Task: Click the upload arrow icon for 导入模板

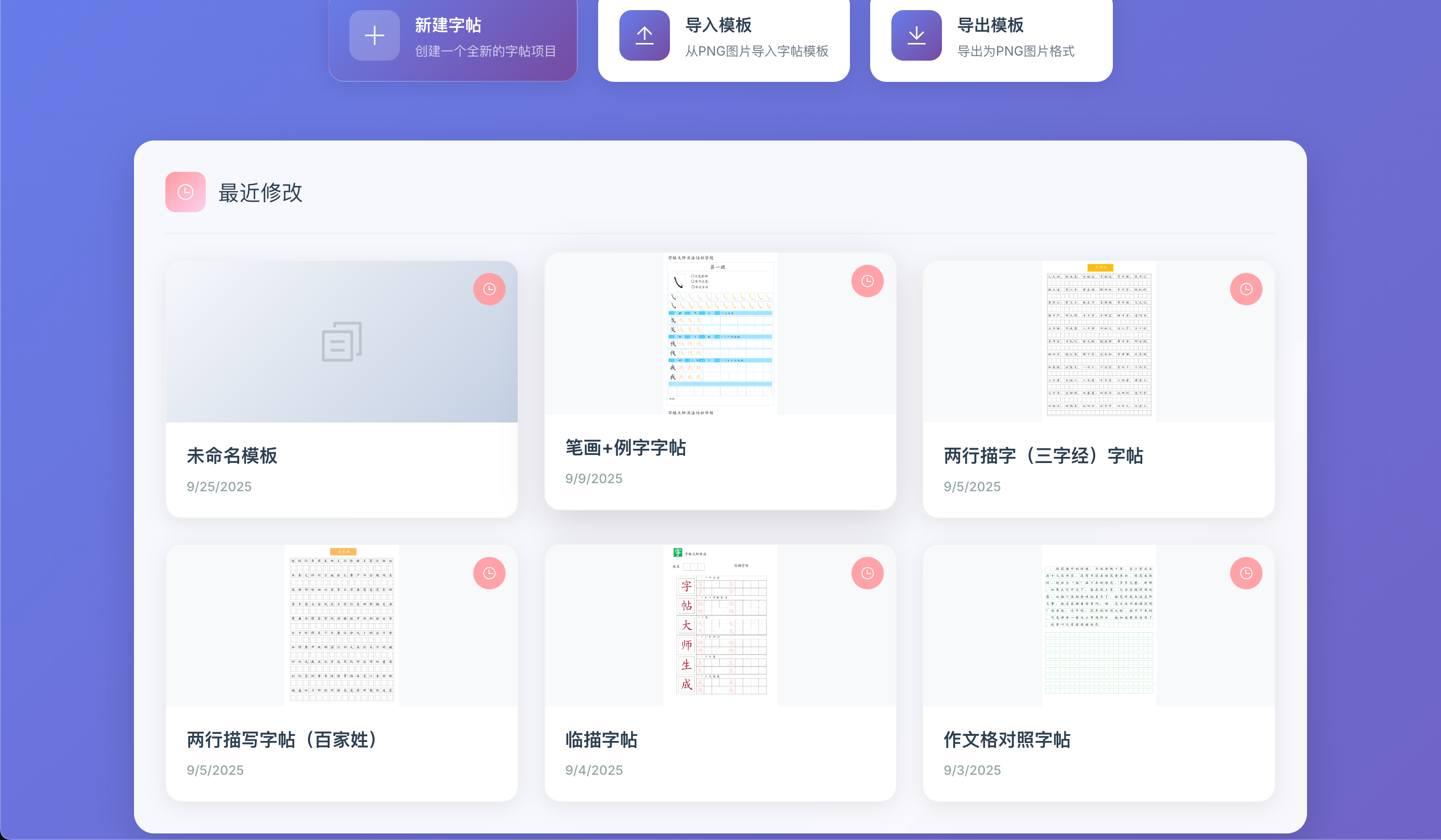Action: [645, 35]
